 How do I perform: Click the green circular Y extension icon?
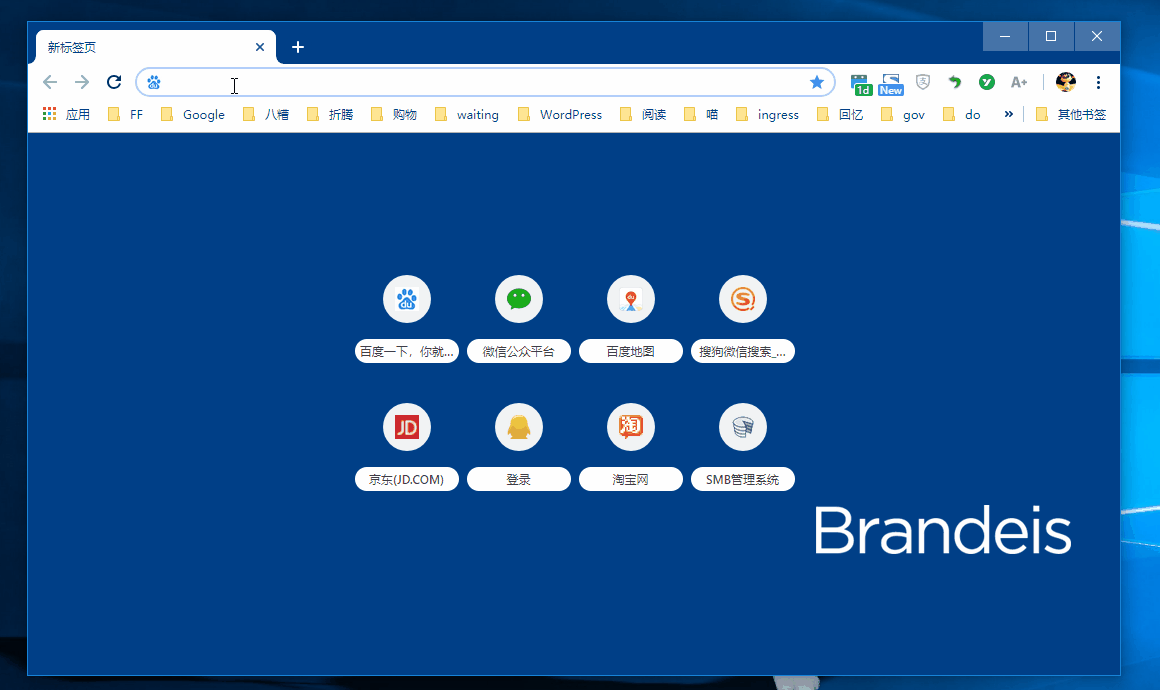pyautogui.click(x=986, y=82)
